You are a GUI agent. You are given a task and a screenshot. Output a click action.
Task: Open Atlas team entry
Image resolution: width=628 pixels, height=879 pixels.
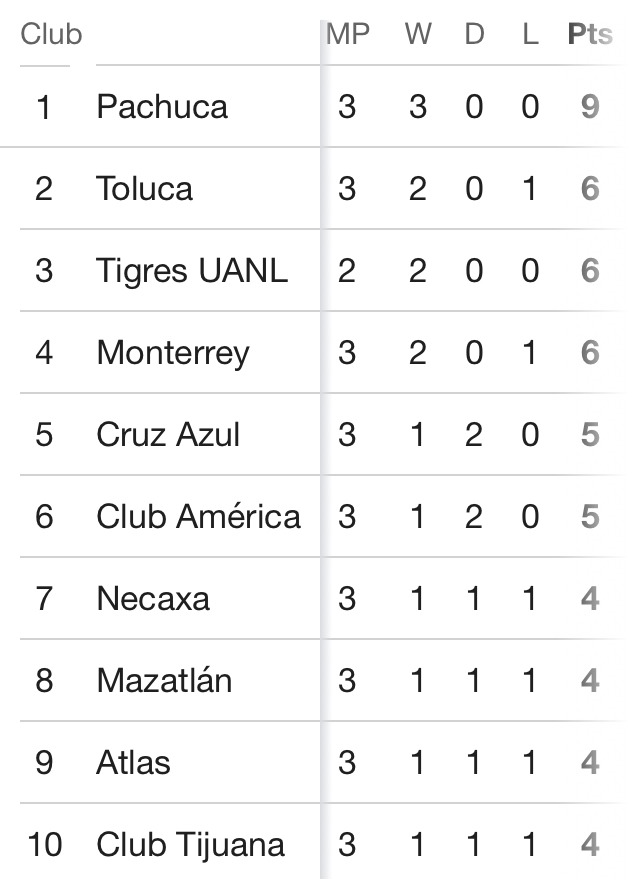[x=133, y=762]
